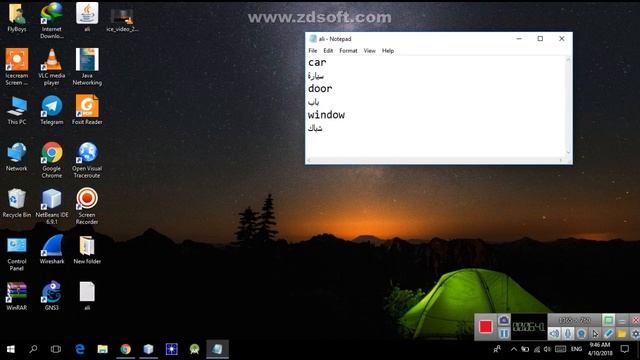Stop recording with the red button
Viewport: 640px width, 360px height.
click(485, 327)
